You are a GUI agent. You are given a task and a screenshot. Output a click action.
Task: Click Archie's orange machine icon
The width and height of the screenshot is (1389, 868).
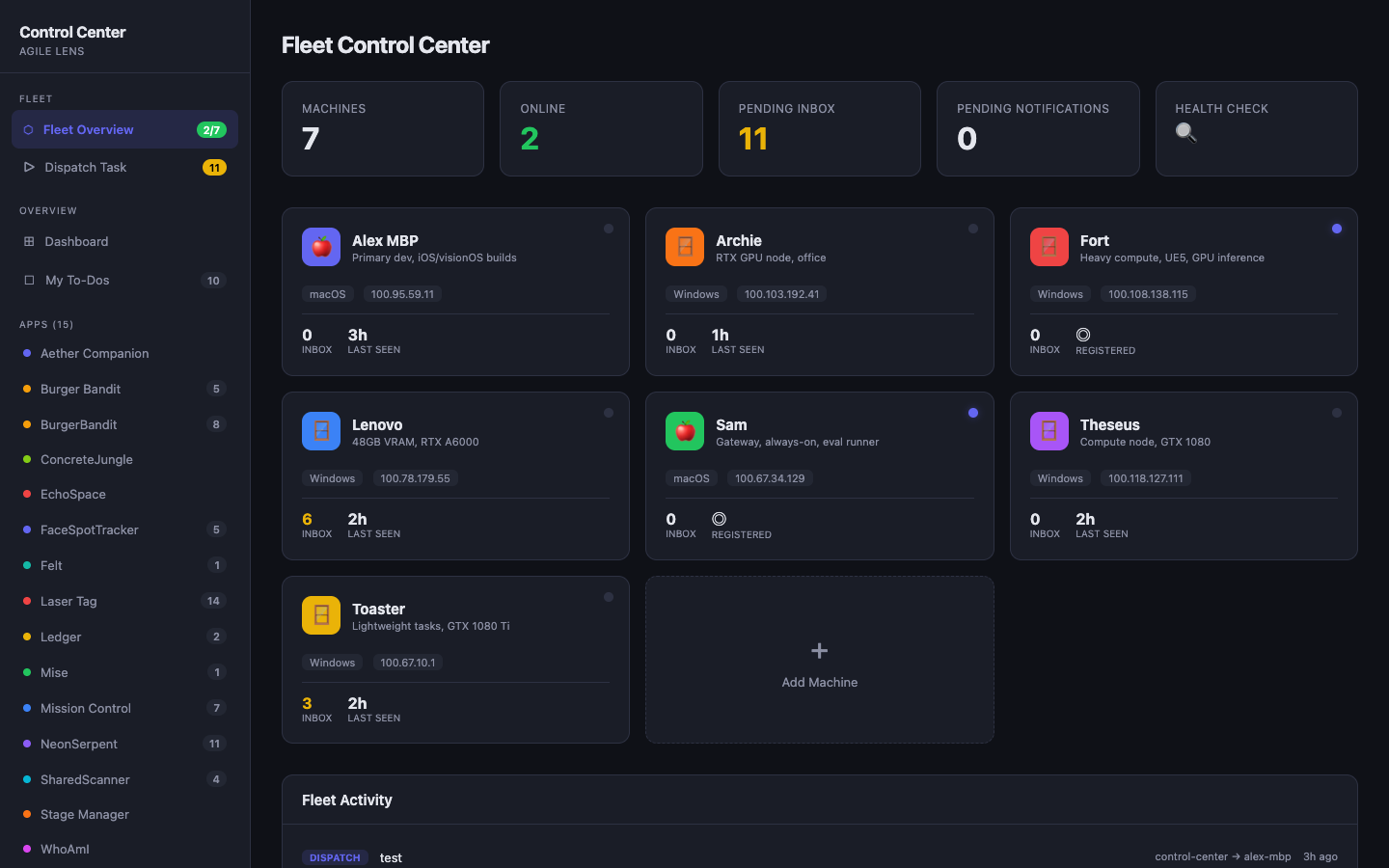pyautogui.click(x=685, y=247)
